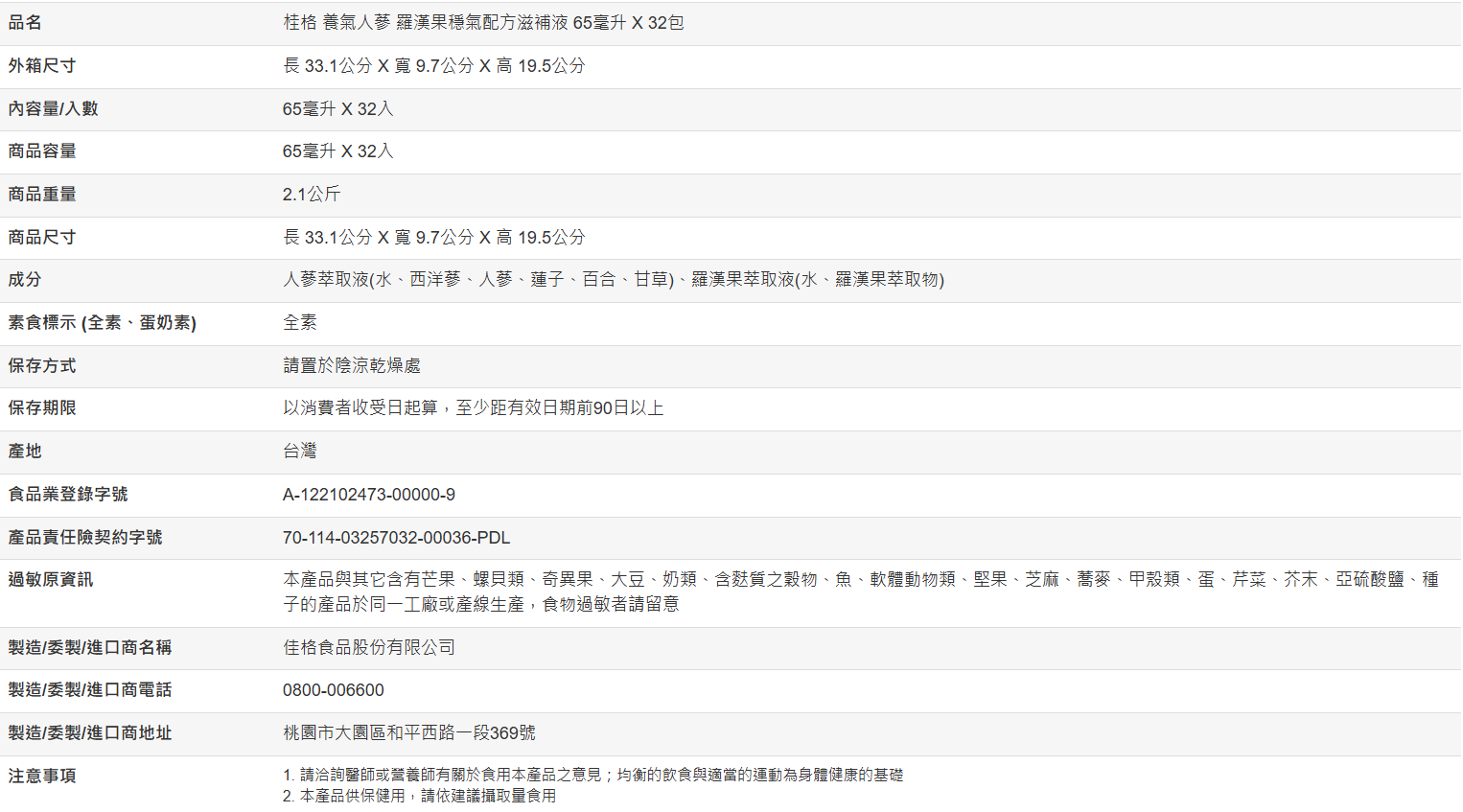Image resolution: width=1463 pixels, height=812 pixels.
Task: Click the 保存期限 shelf life description
Action: 474,408
